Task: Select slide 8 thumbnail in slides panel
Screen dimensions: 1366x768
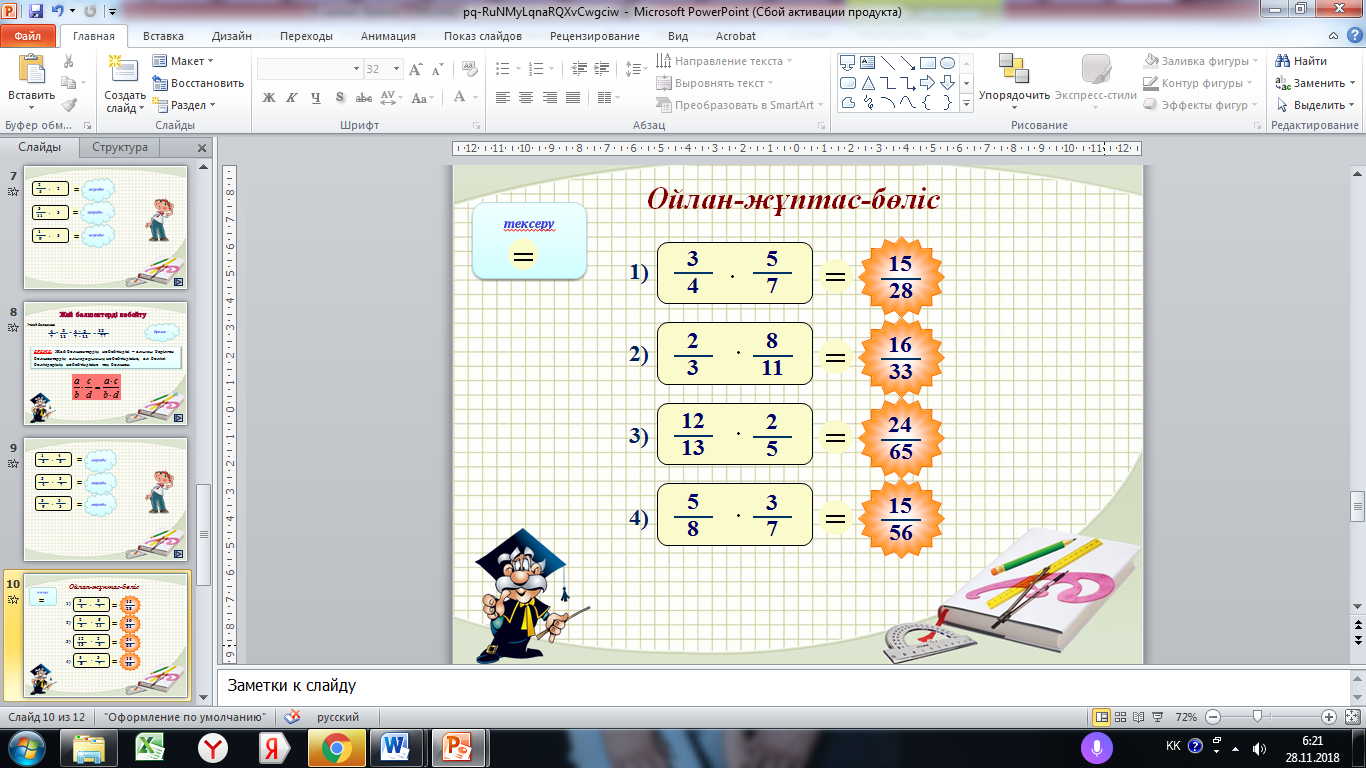Action: click(105, 364)
